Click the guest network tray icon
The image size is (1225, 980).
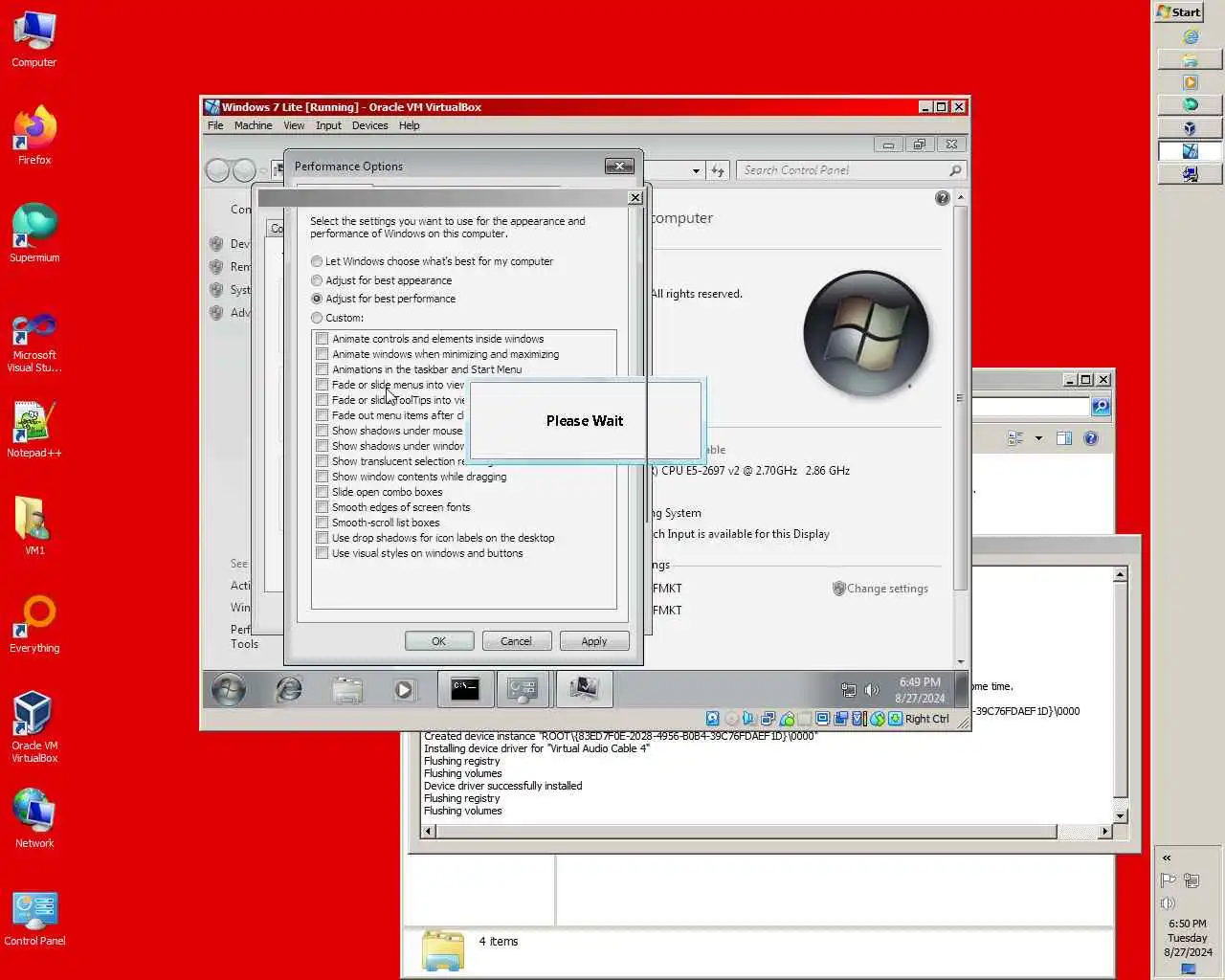[x=848, y=690]
